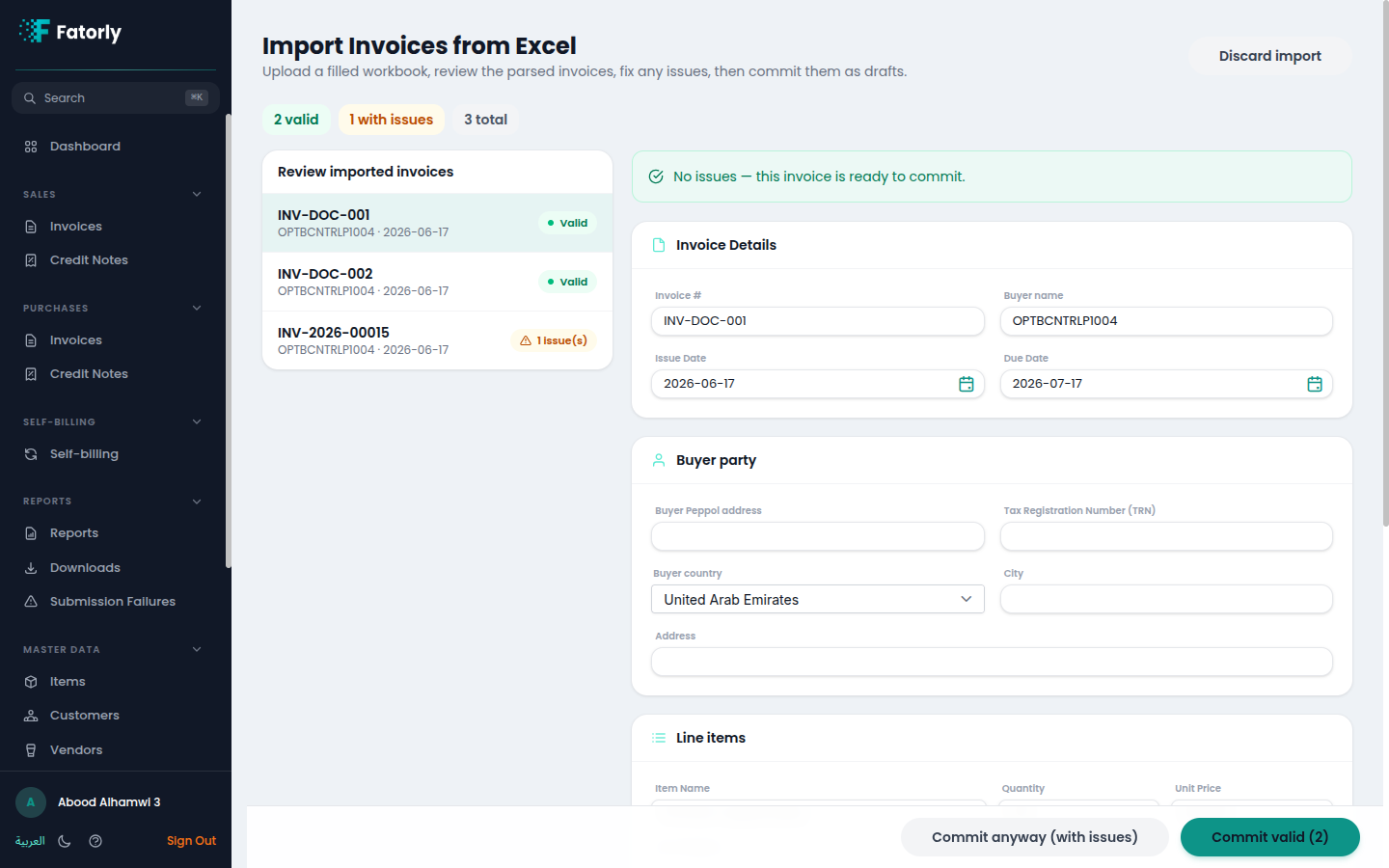Select invoice INV-2026-00015 row
This screenshot has width=1389, height=868.
pos(437,340)
